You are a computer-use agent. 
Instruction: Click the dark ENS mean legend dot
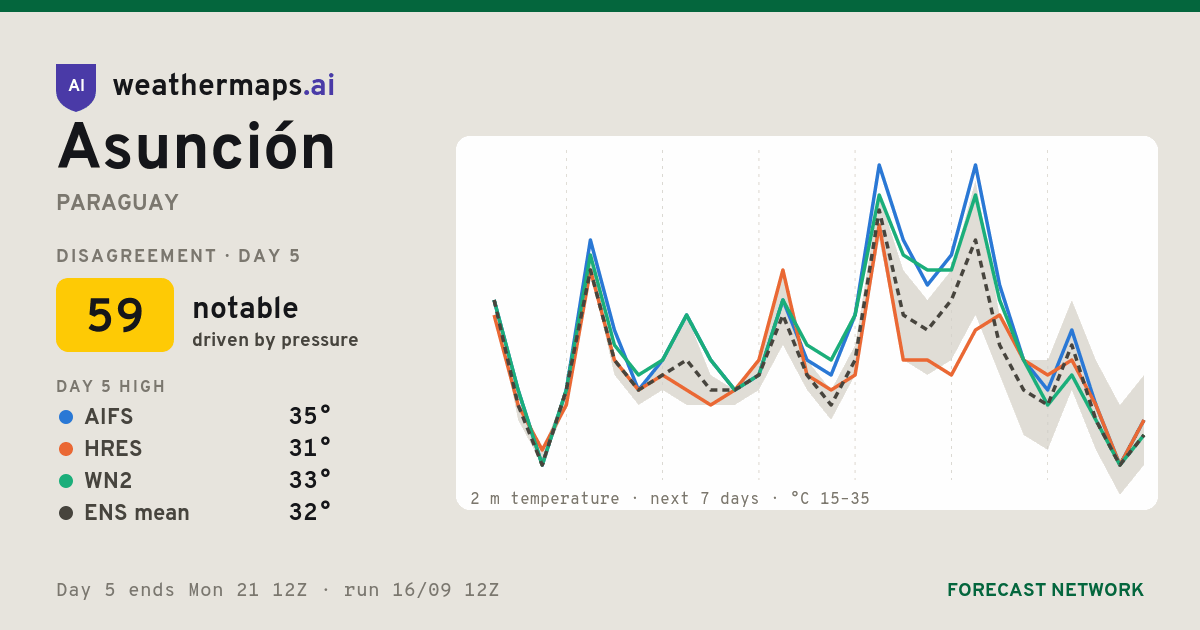(x=66, y=513)
